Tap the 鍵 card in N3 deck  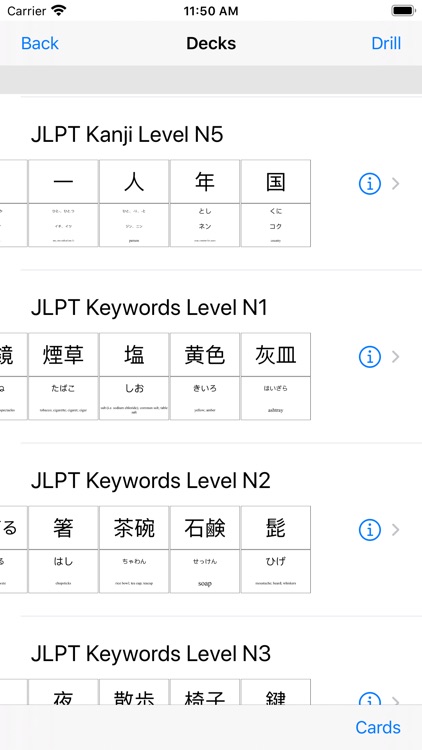pyautogui.click(x=276, y=692)
